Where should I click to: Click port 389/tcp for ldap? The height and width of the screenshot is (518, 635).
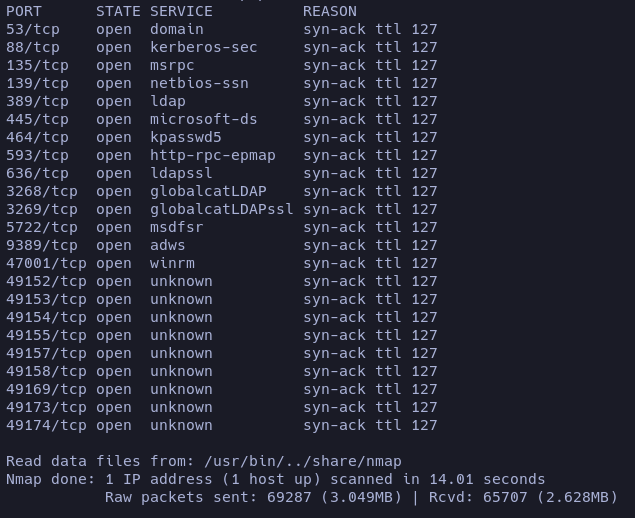(37, 101)
